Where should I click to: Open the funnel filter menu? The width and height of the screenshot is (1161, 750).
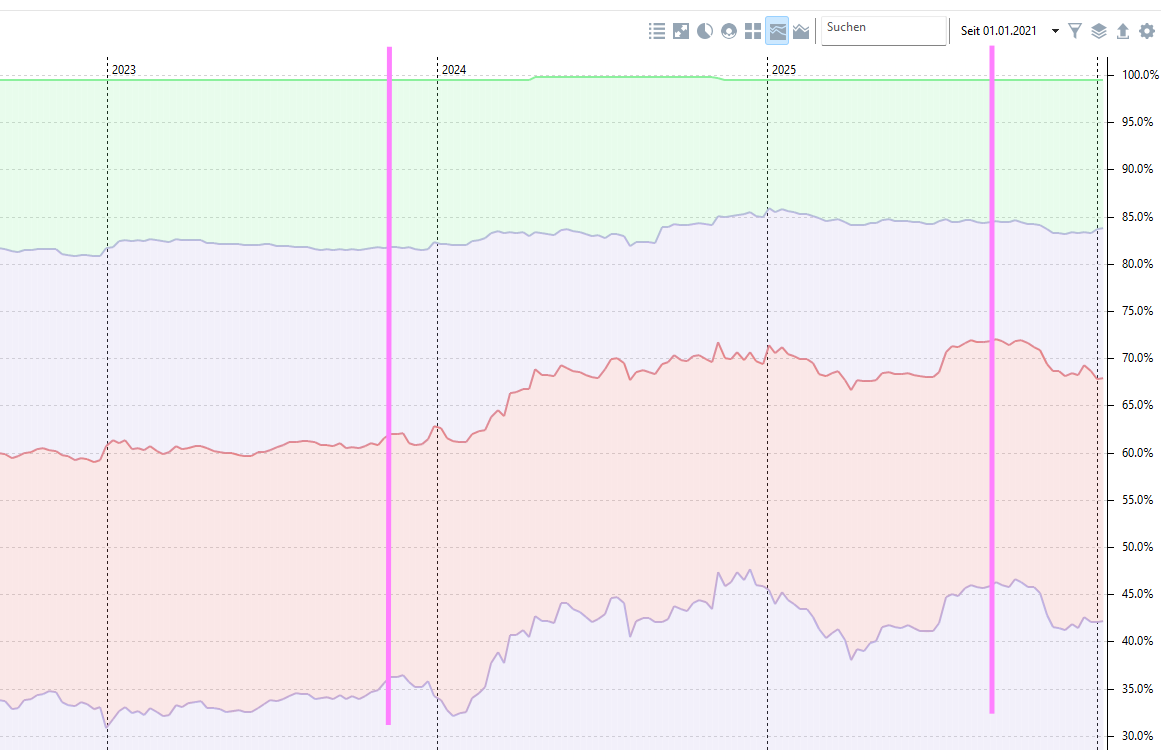coord(1075,31)
